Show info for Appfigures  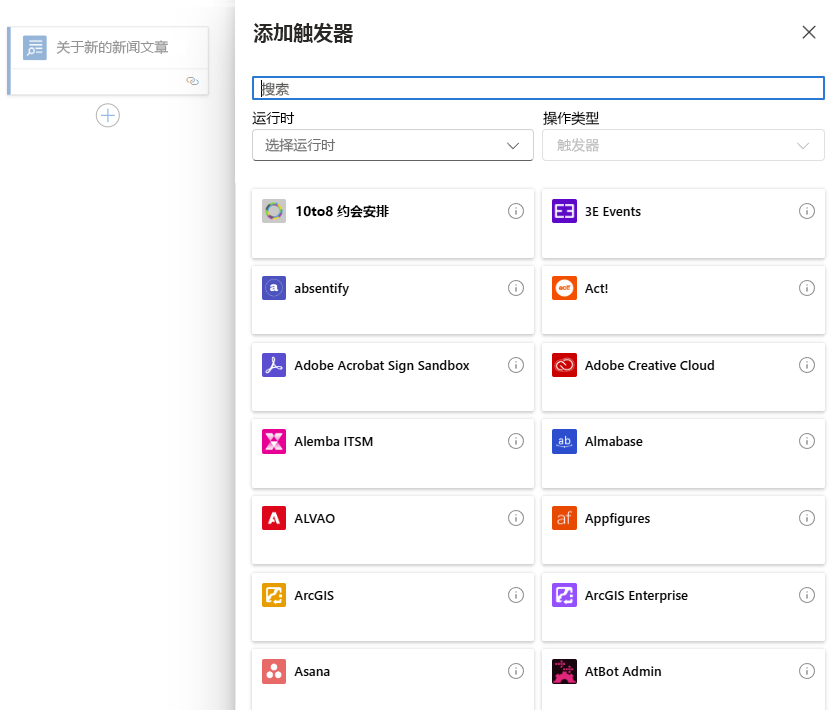[807, 518]
